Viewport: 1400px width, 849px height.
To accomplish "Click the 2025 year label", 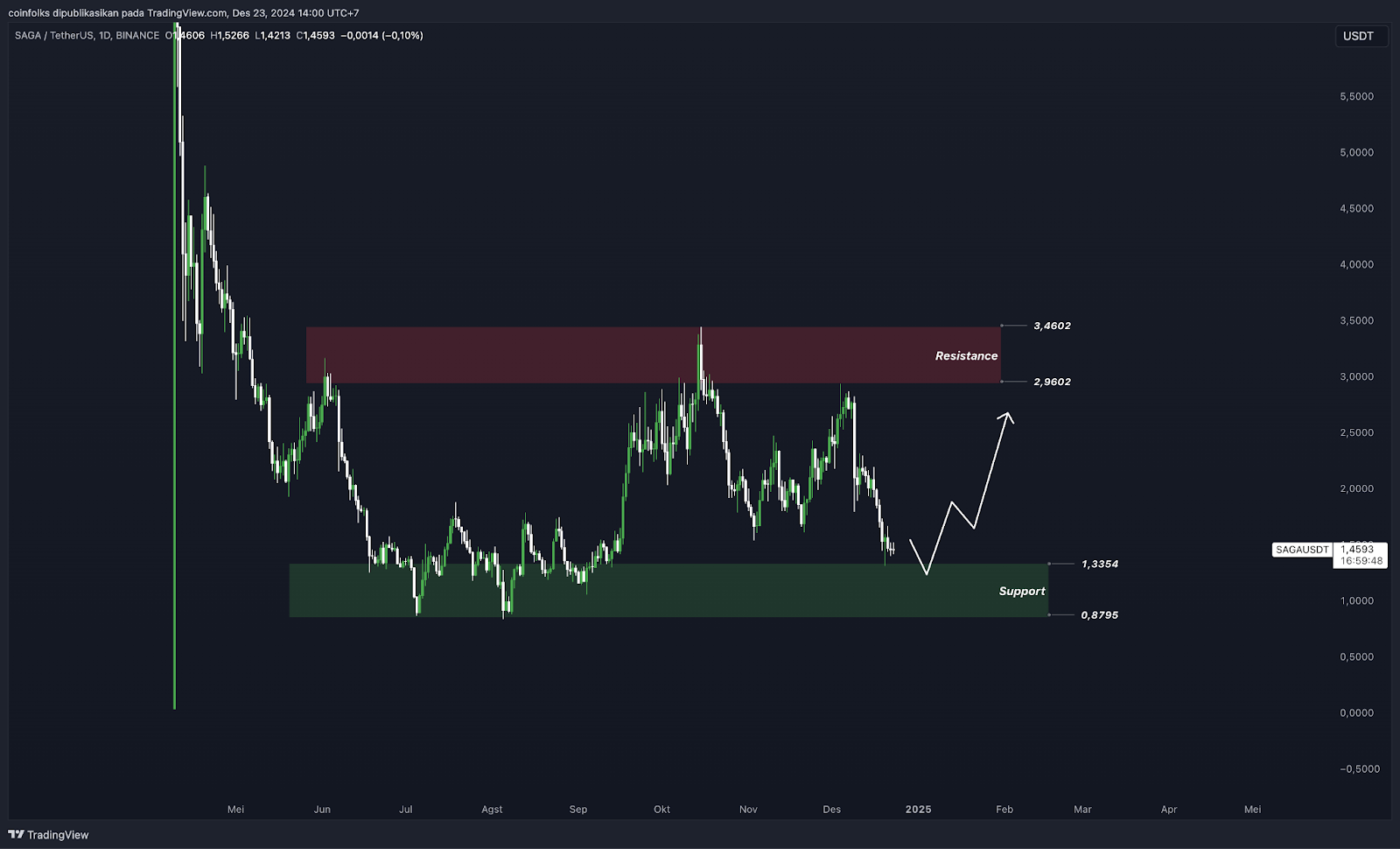I will tap(919, 810).
